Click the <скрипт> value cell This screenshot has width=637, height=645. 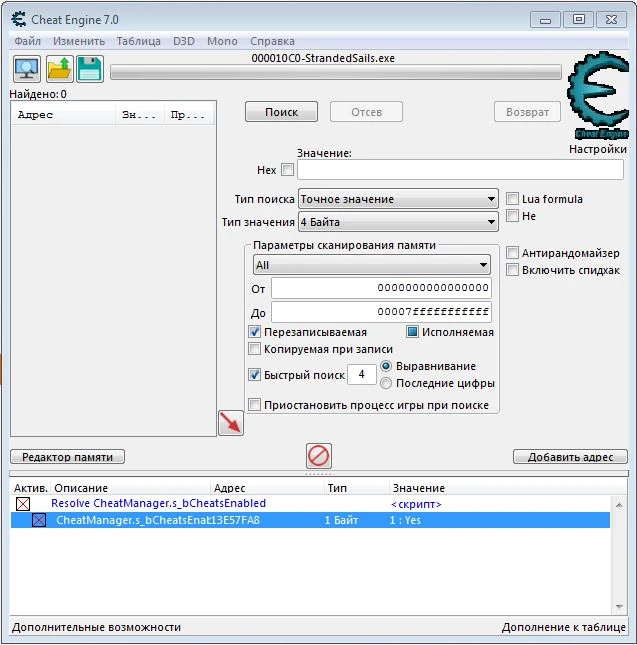[416, 504]
